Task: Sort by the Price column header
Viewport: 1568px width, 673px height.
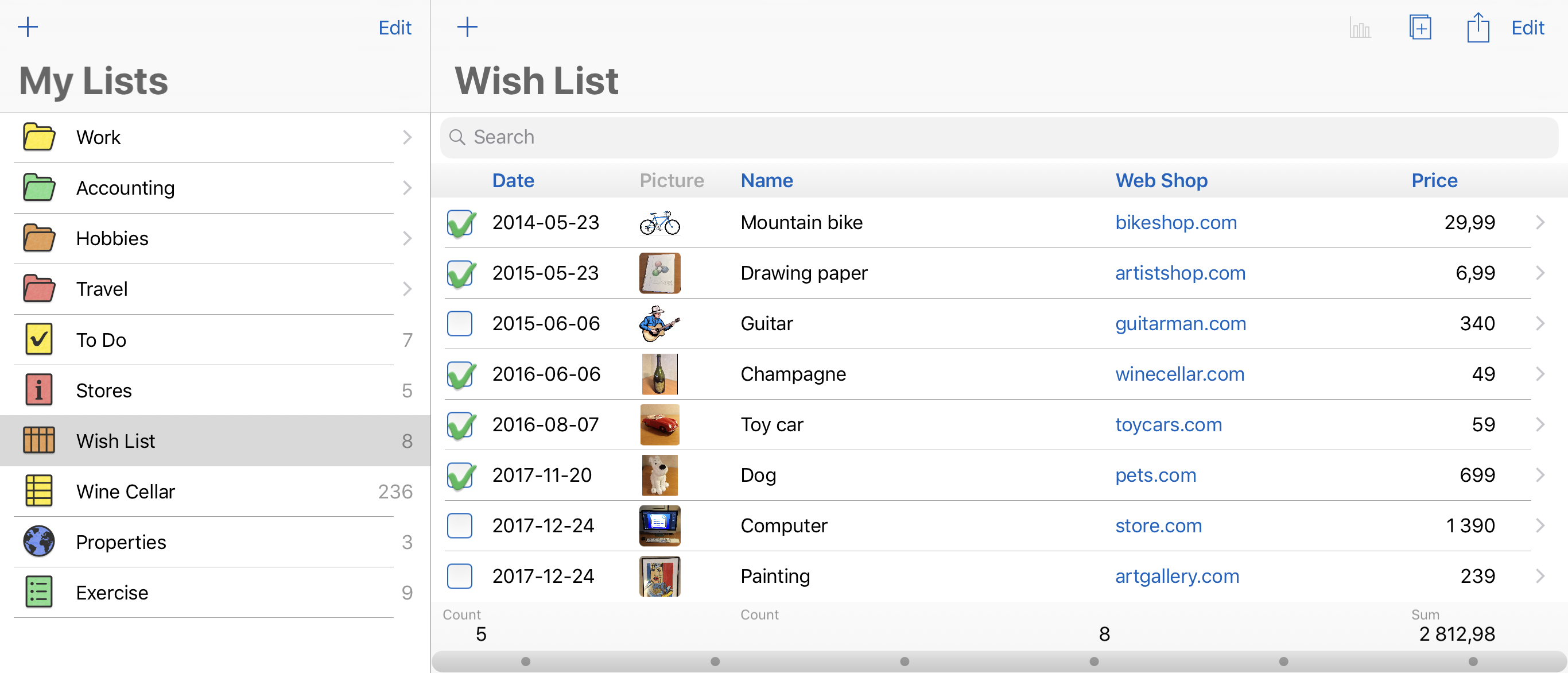Action: pos(1434,180)
